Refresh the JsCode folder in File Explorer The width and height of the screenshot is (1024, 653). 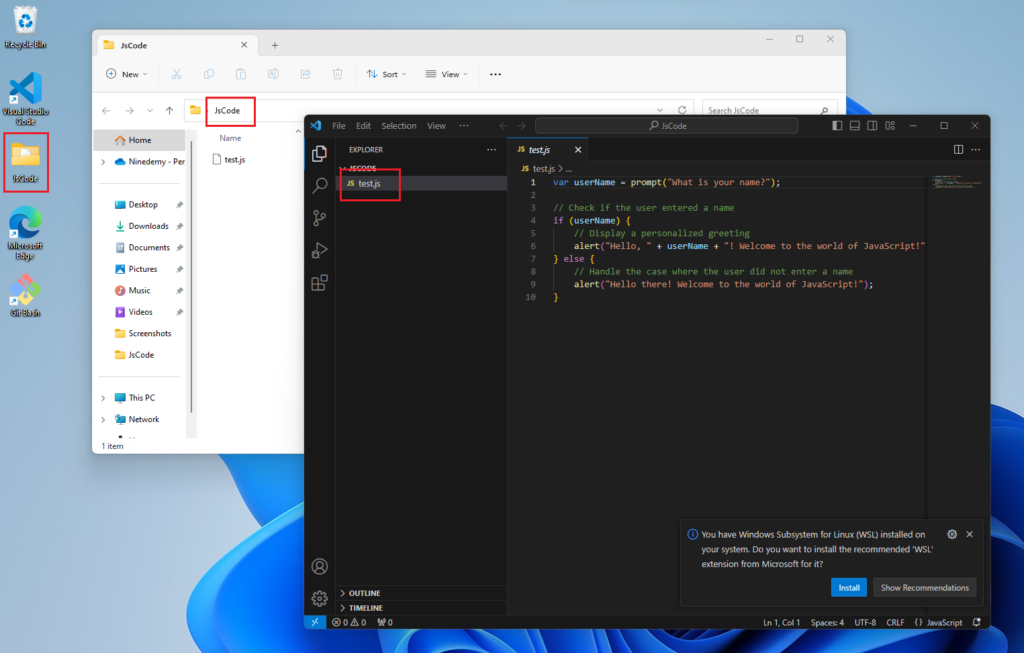[x=682, y=110]
